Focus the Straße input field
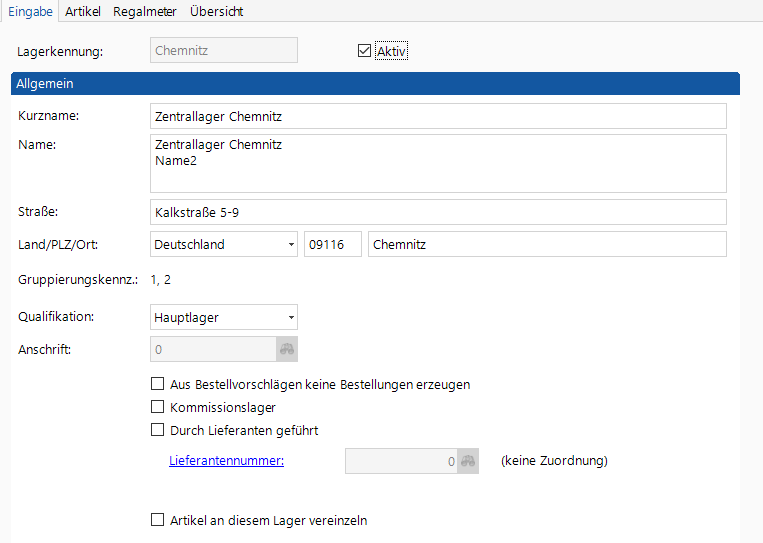 [x=437, y=212]
